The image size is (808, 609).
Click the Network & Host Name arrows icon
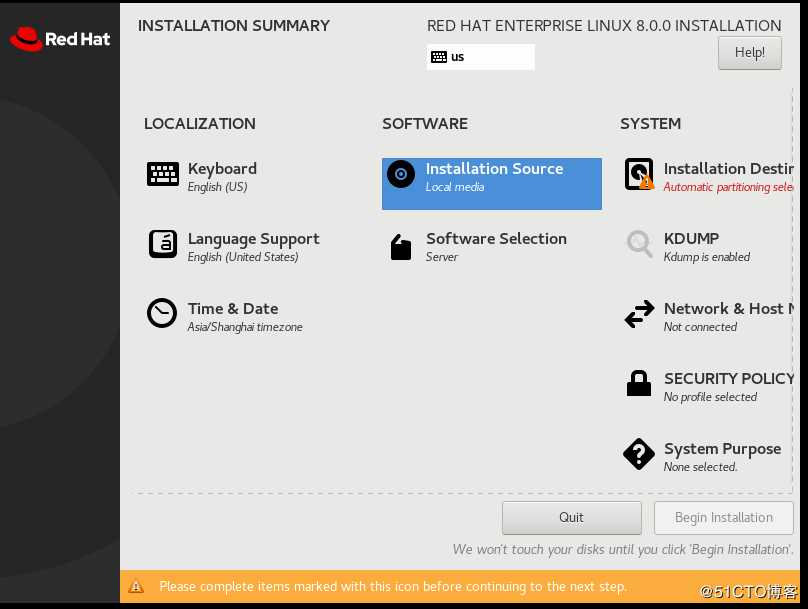(x=639, y=314)
